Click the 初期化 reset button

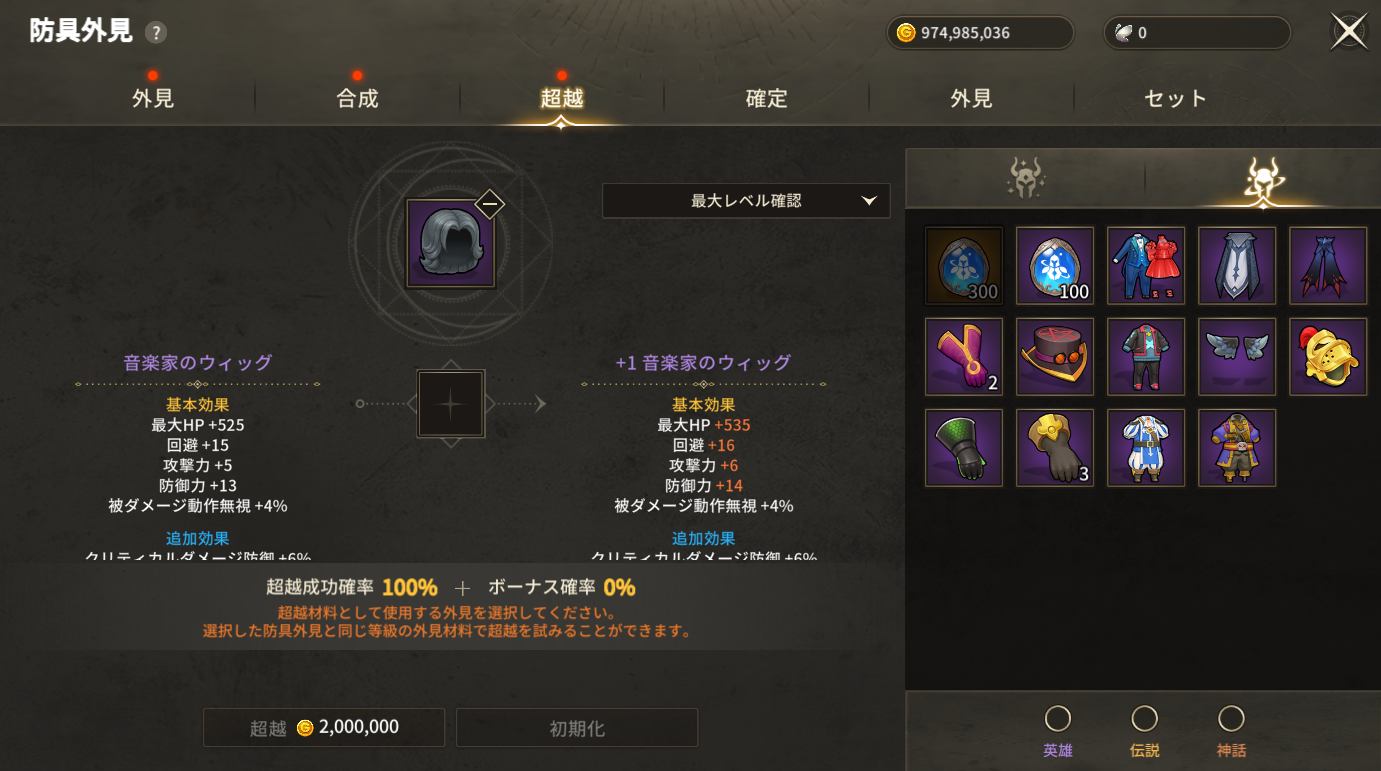(x=577, y=727)
